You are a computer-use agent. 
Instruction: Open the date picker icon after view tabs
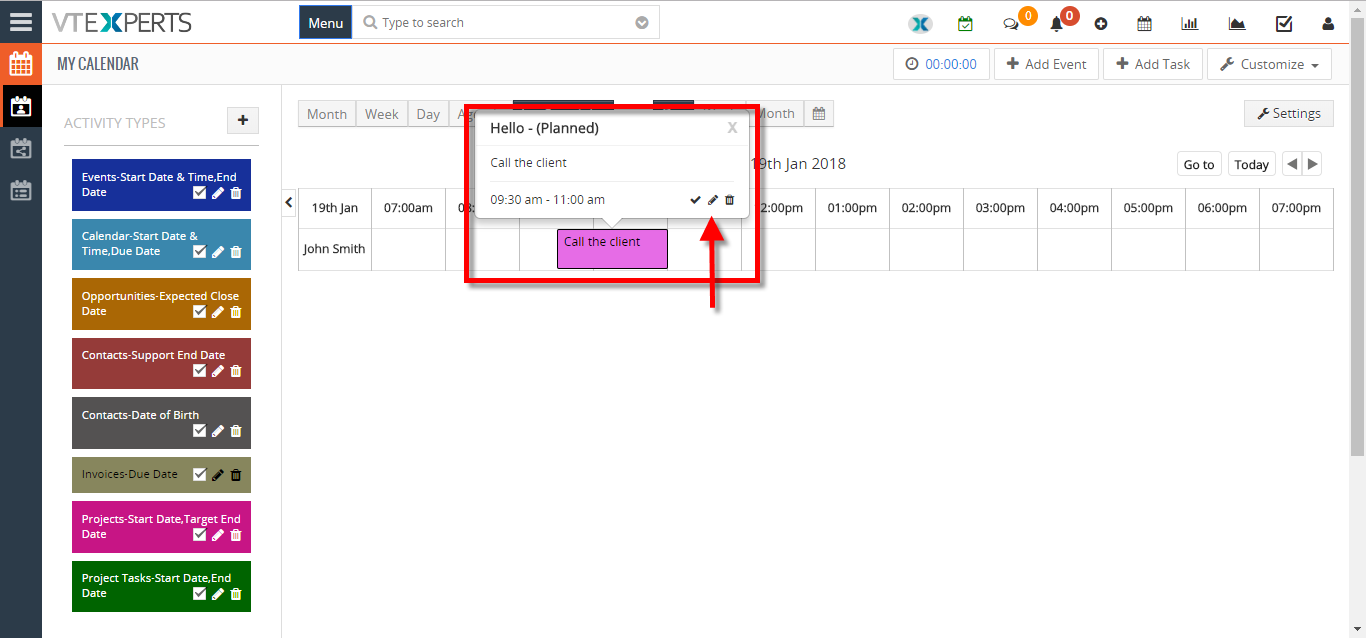click(818, 114)
